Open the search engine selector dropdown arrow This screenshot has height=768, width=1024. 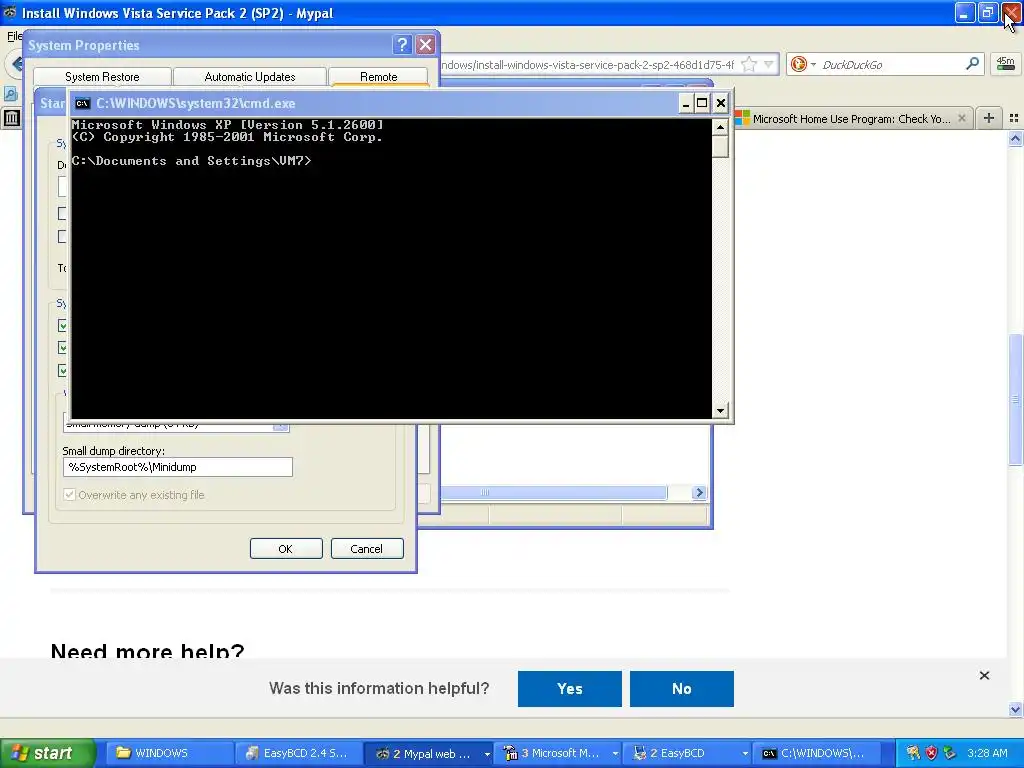click(813, 64)
